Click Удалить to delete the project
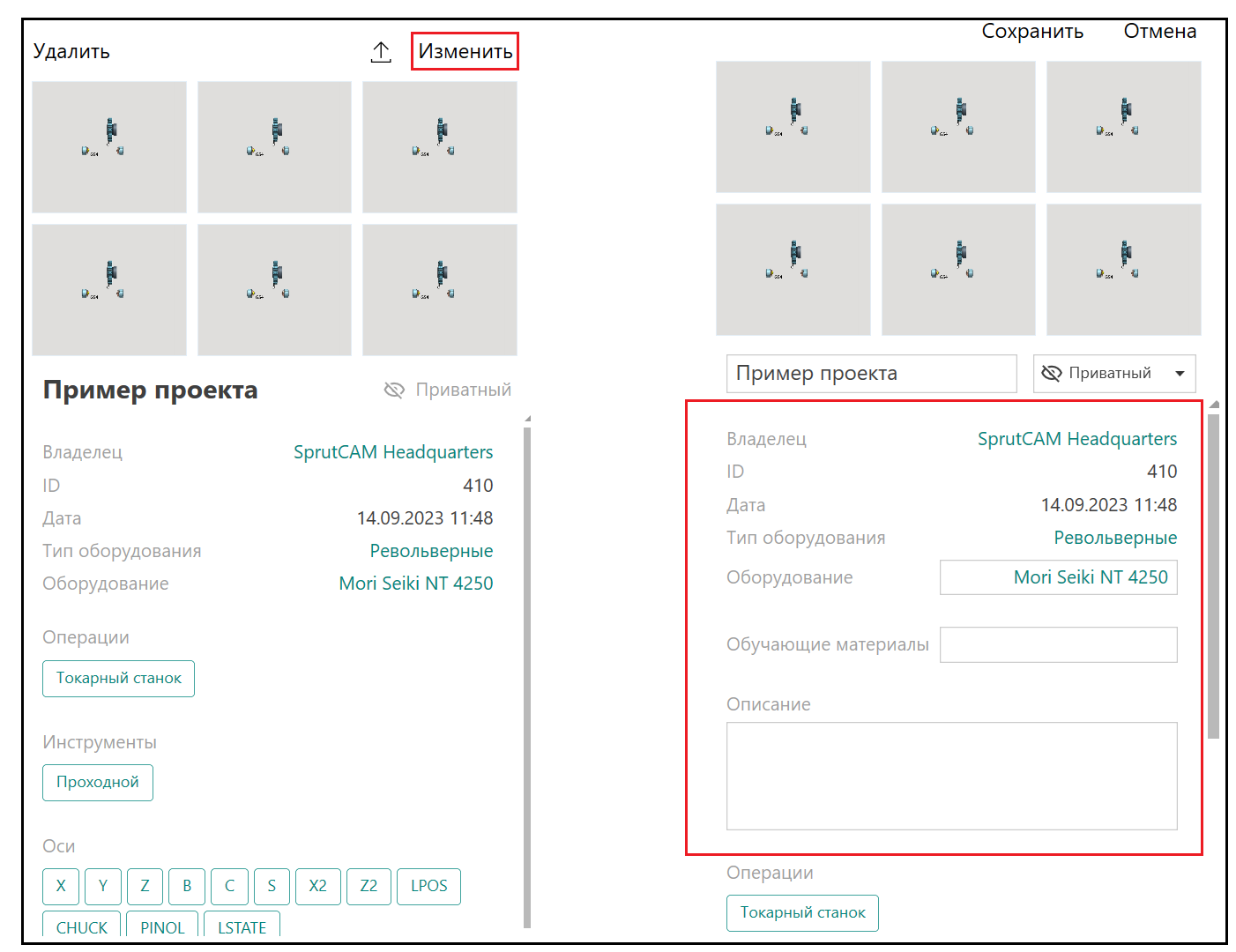This screenshot has height=952, width=1236. pyautogui.click(x=71, y=51)
